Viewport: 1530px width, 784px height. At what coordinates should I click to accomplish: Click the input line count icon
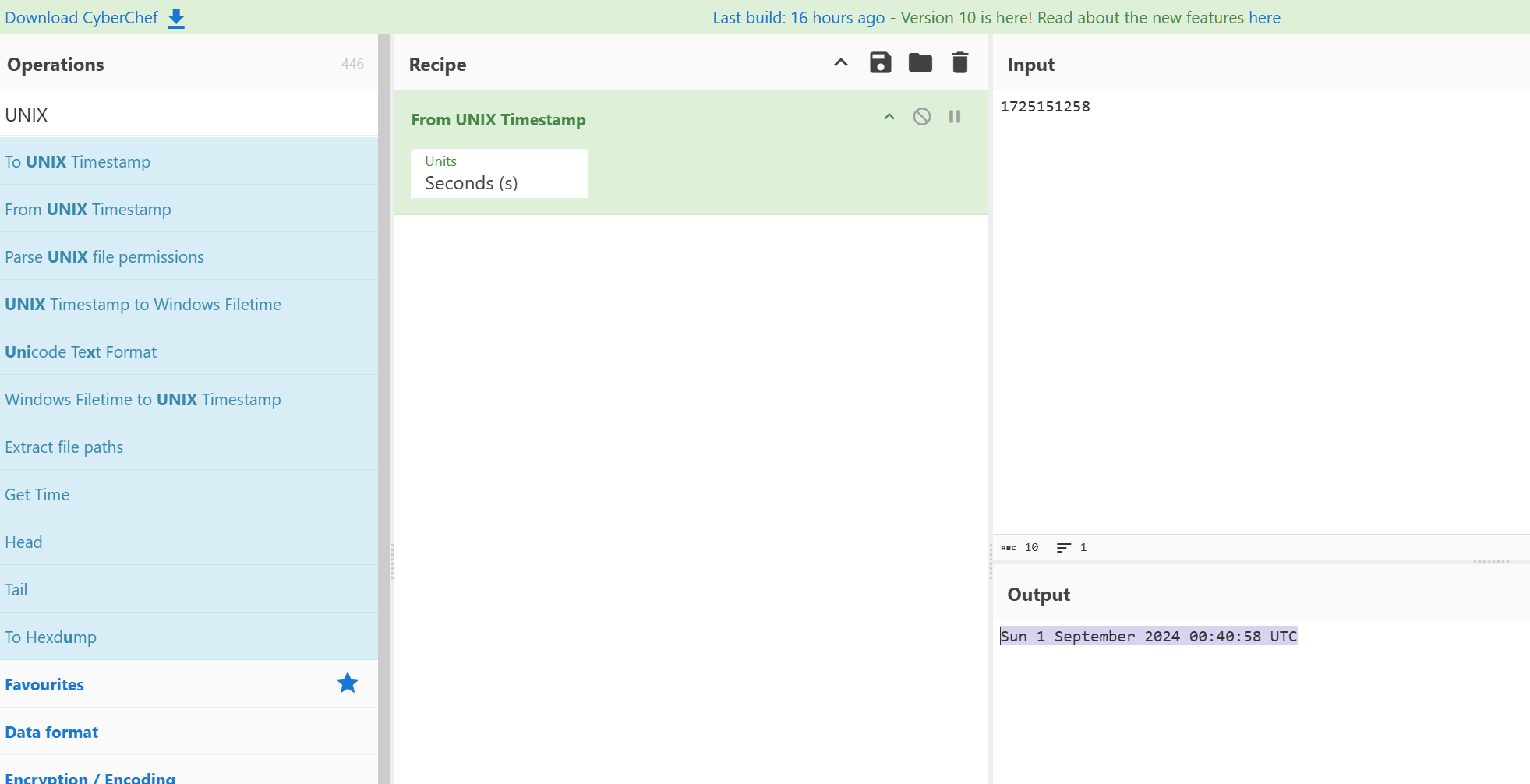pyautogui.click(x=1063, y=548)
